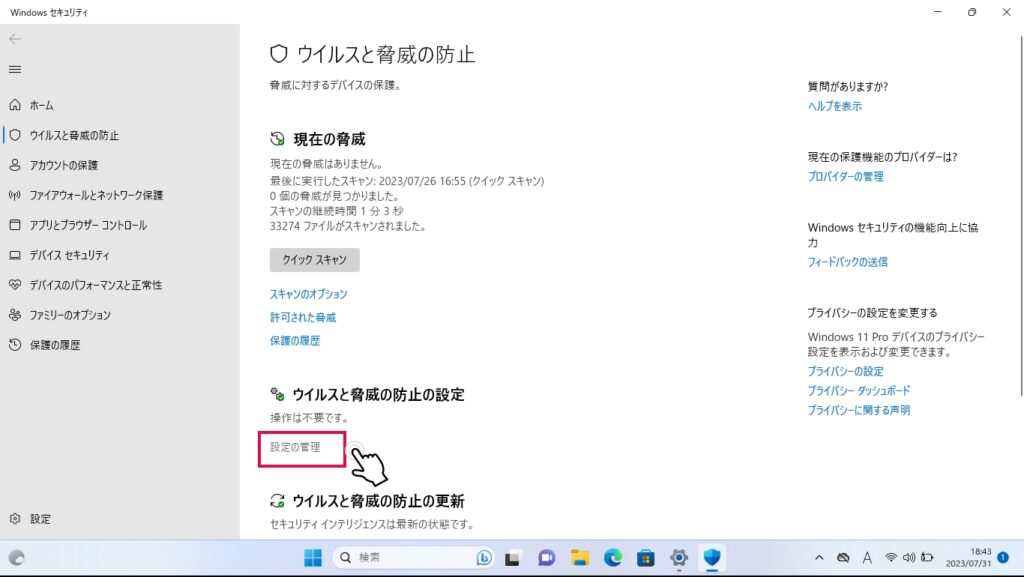Open デバイス セキュリティ from sidebar
This screenshot has height=577, width=1024.
click(x=69, y=255)
